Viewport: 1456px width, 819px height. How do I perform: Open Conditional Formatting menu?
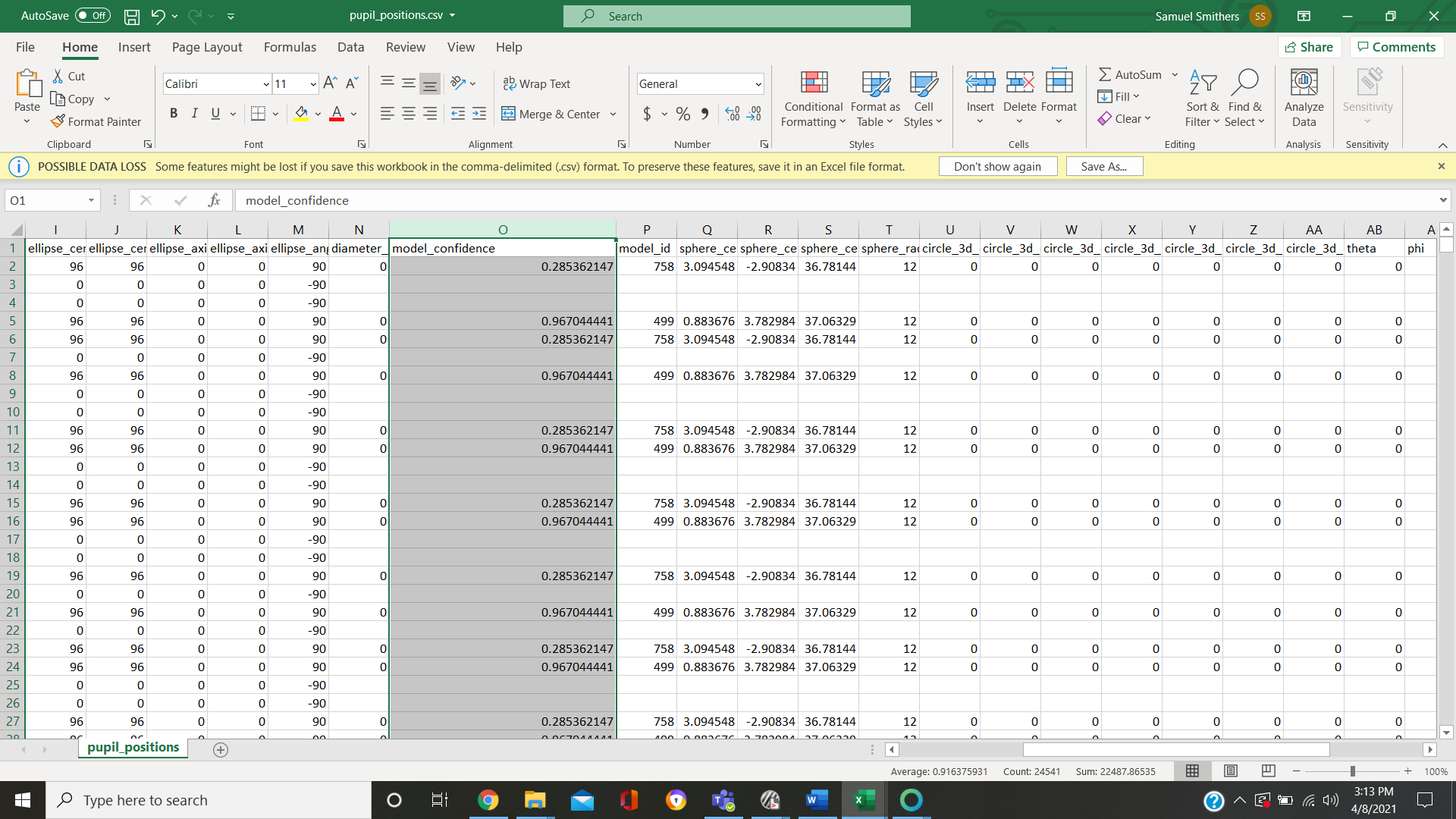pos(814,99)
